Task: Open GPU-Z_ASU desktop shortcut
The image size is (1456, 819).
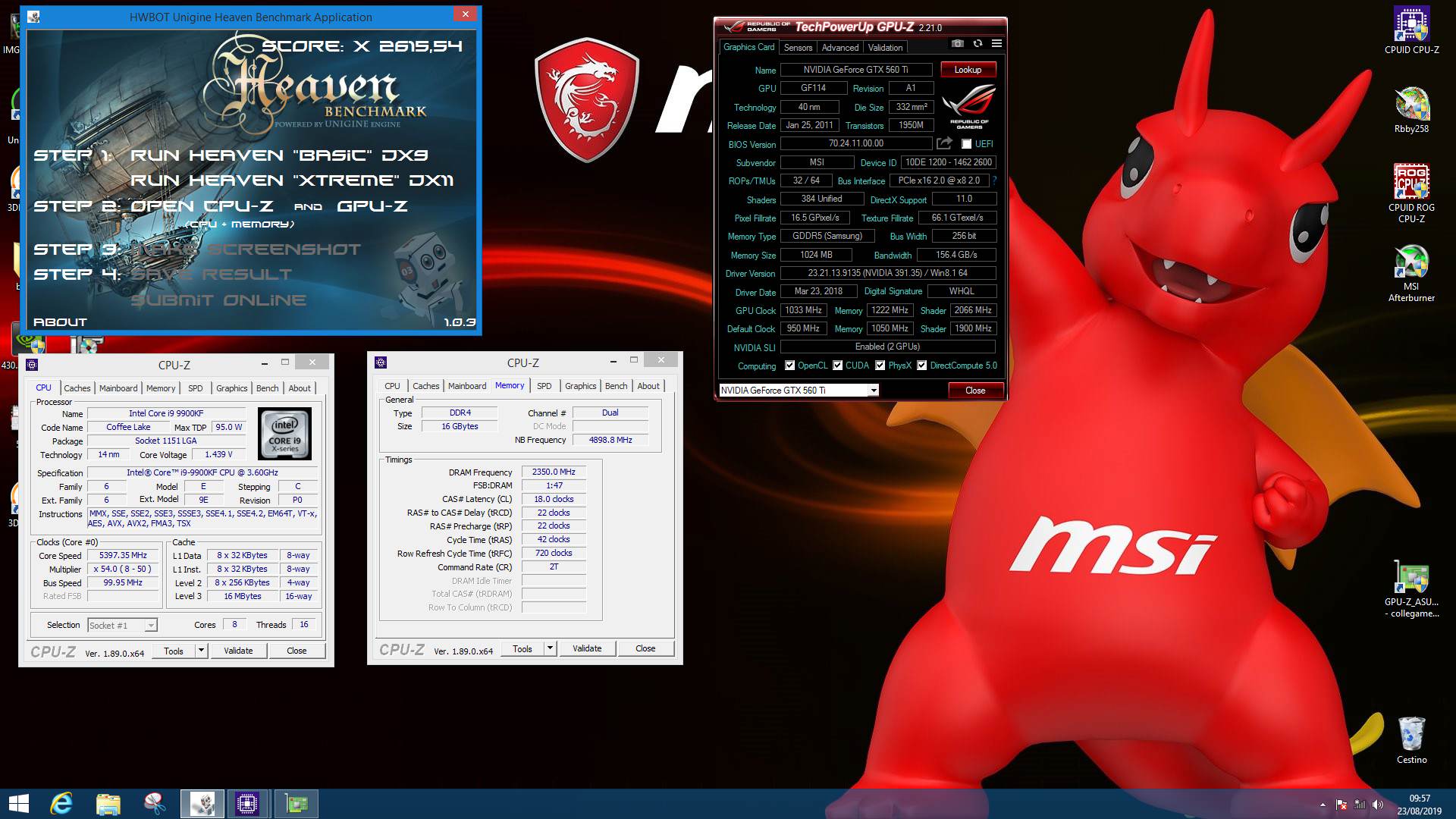Action: tap(1411, 589)
